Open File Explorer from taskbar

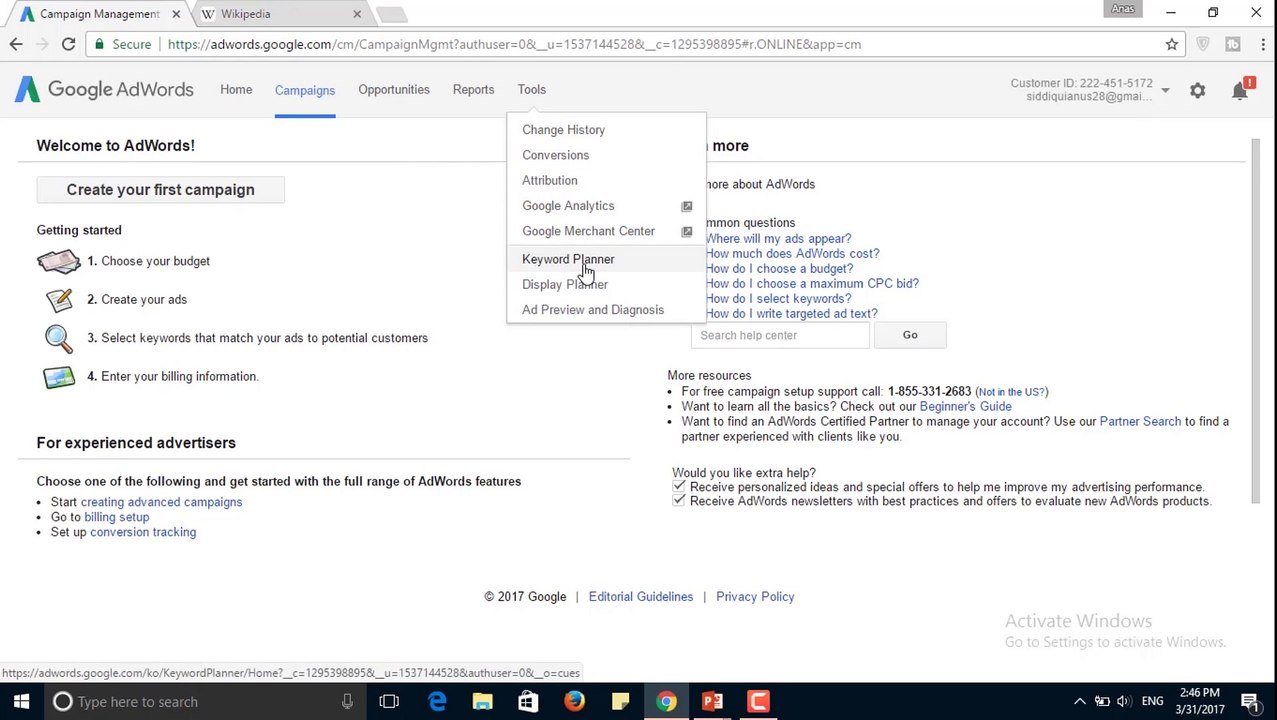pos(482,702)
